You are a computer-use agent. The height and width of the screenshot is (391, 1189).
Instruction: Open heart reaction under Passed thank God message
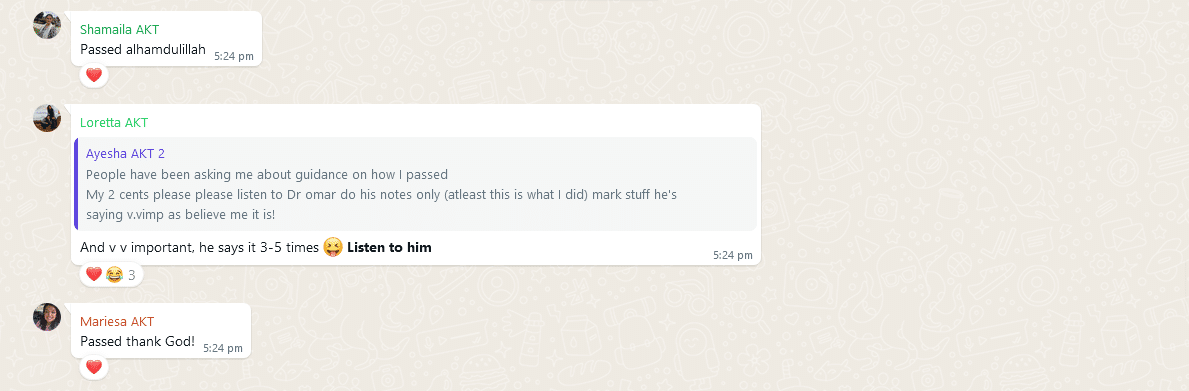point(94,368)
